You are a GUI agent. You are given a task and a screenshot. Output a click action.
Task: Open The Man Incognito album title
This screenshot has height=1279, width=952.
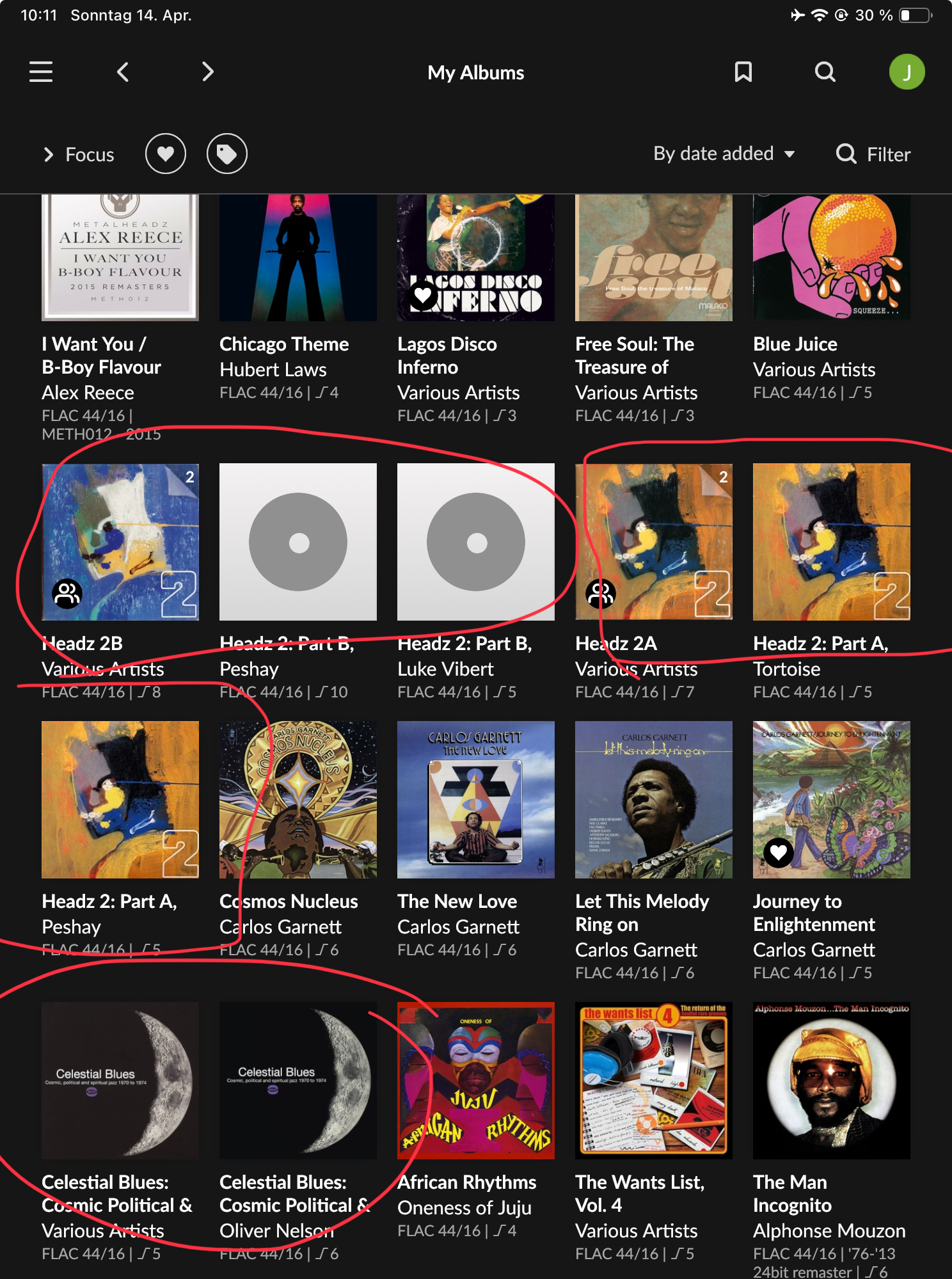(792, 1193)
